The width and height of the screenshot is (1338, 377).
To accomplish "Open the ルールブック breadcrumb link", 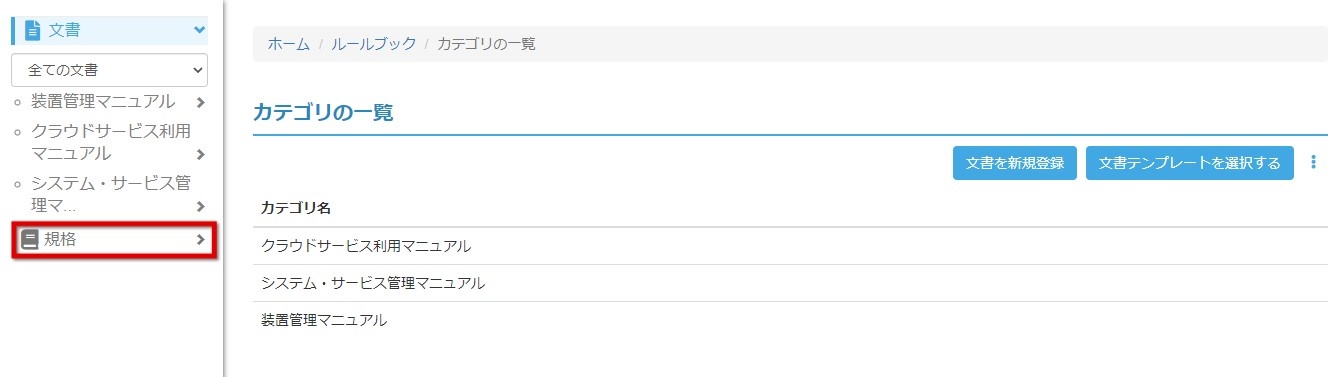I will 372,44.
